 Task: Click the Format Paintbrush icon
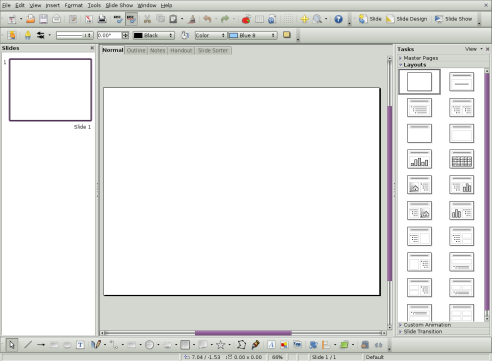[x=192, y=19]
